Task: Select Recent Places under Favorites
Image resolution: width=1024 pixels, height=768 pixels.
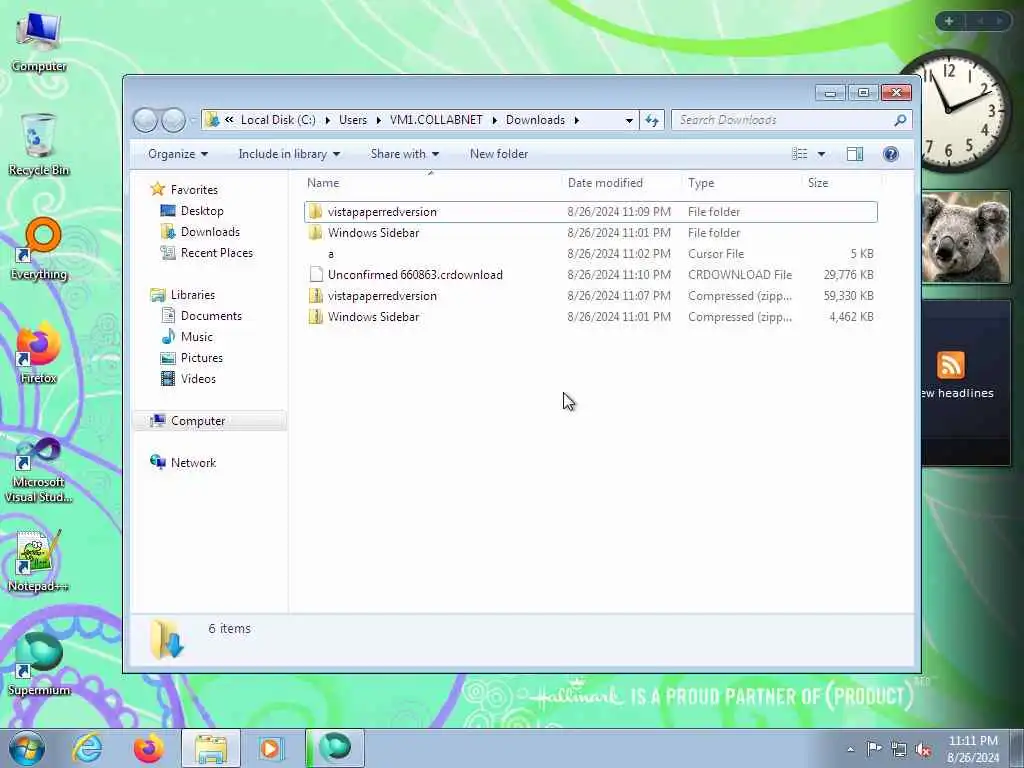Action: [216, 253]
